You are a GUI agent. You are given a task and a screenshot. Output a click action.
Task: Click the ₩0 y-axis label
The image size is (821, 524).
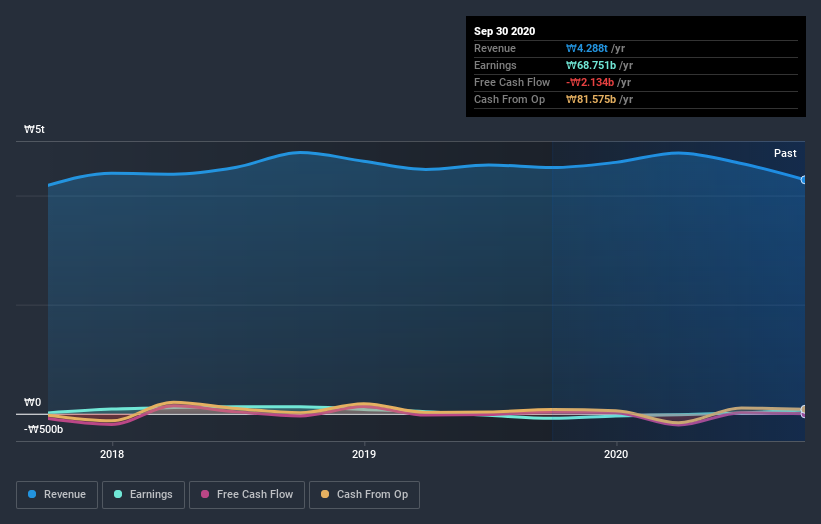click(32, 402)
